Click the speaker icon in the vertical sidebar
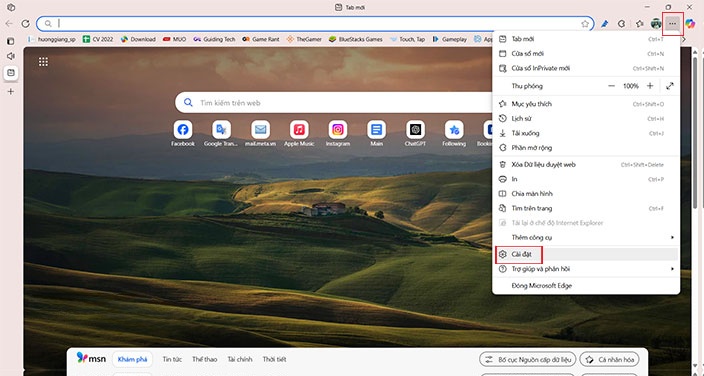The height and width of the screenshot is (376, 704). (11, 56)
